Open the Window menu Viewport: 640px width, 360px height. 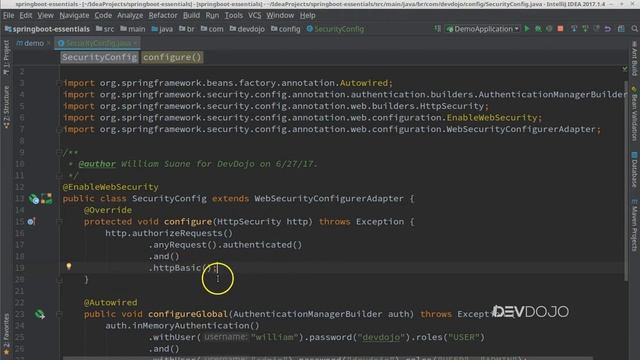coord(280,16)
